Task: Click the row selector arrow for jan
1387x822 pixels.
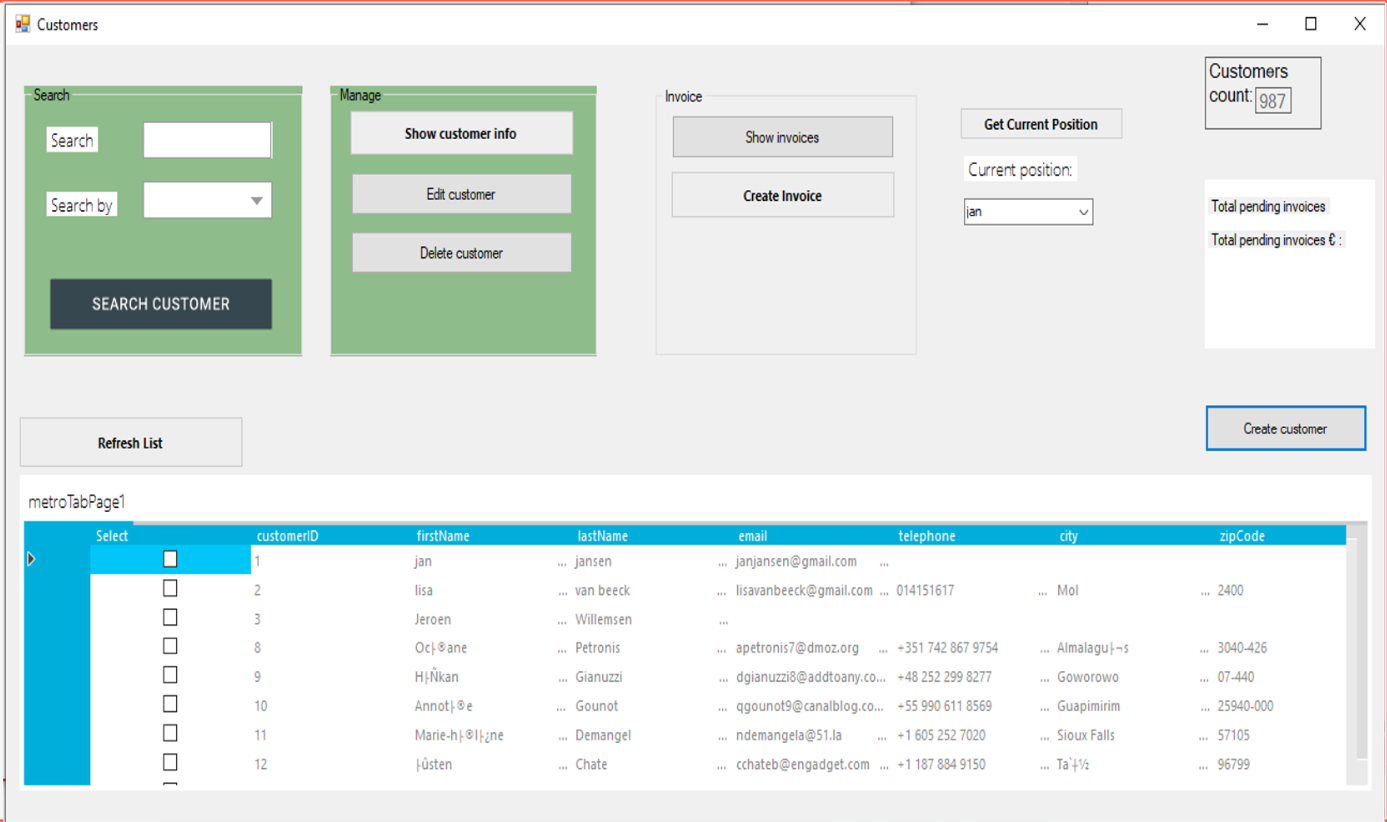Action: [x=32, y=560]
